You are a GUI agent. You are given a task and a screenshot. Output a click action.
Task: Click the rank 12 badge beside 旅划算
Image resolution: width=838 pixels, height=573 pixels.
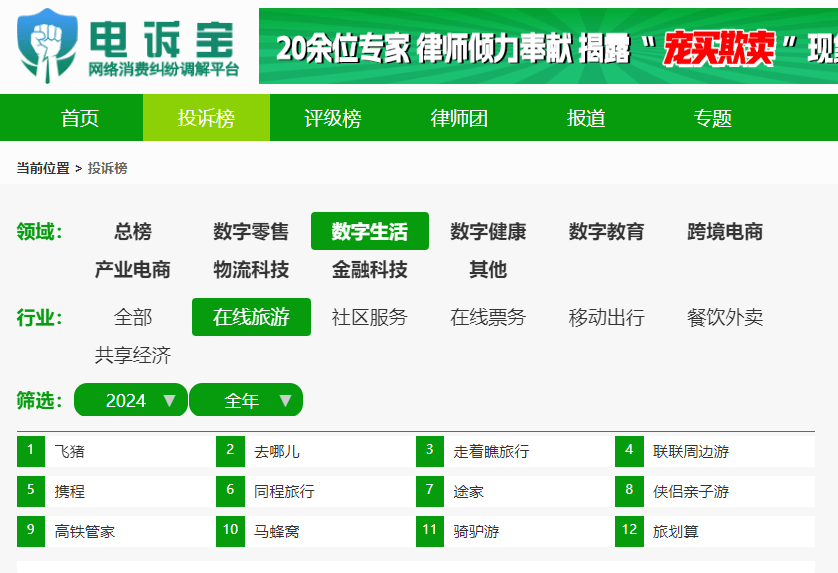coord(629,531)
